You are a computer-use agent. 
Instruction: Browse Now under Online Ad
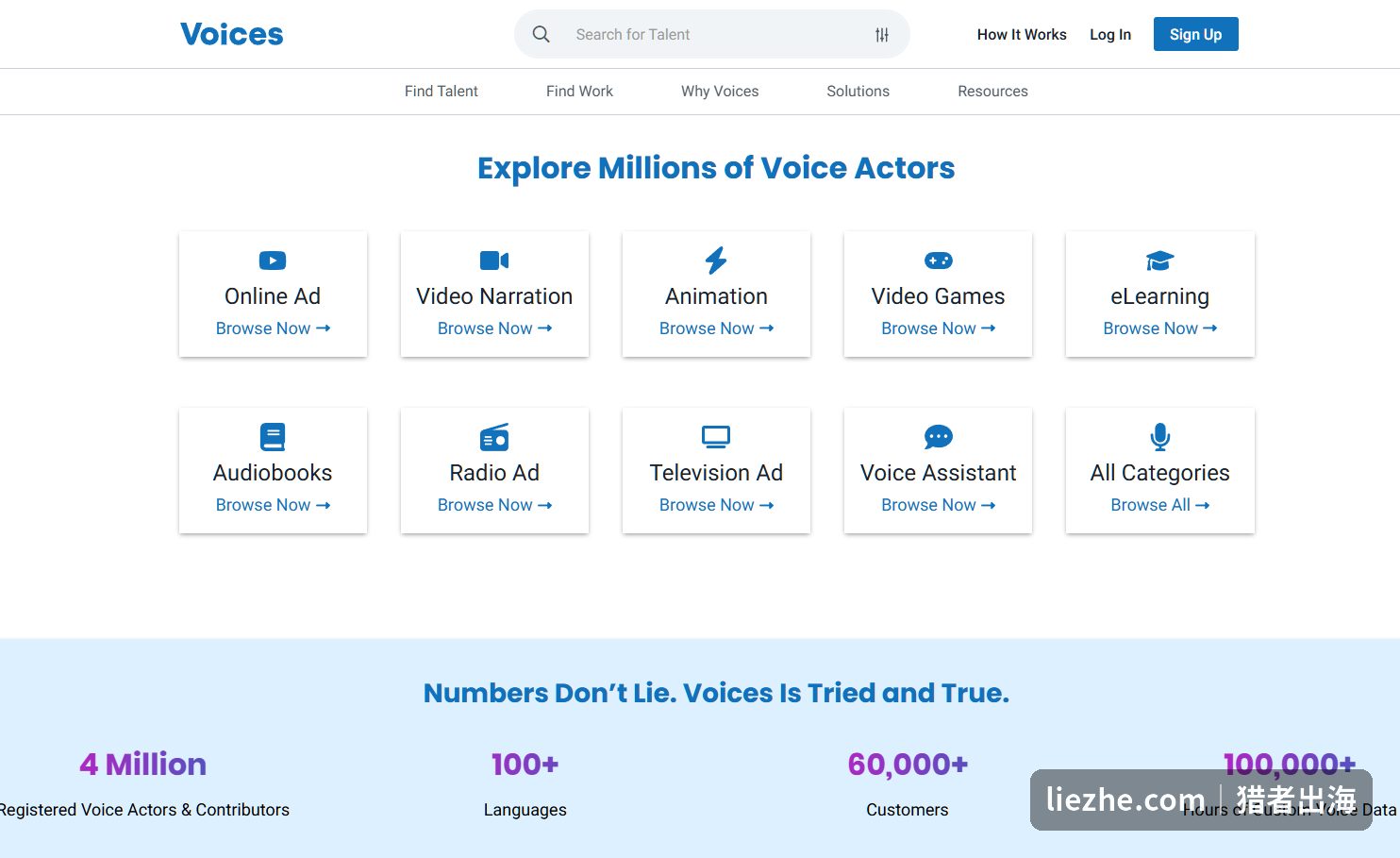(273, 328)
